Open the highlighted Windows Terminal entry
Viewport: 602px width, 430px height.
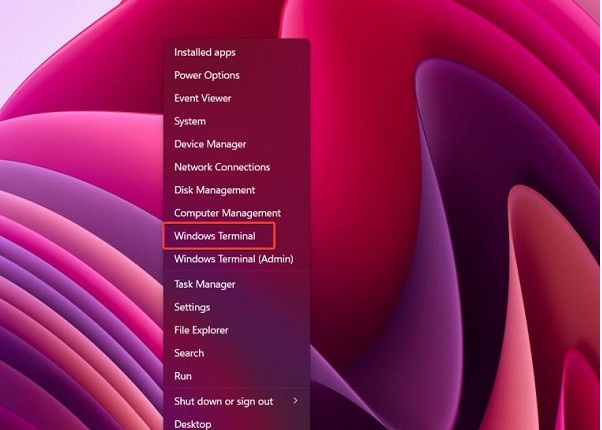(x=215, y=236)
